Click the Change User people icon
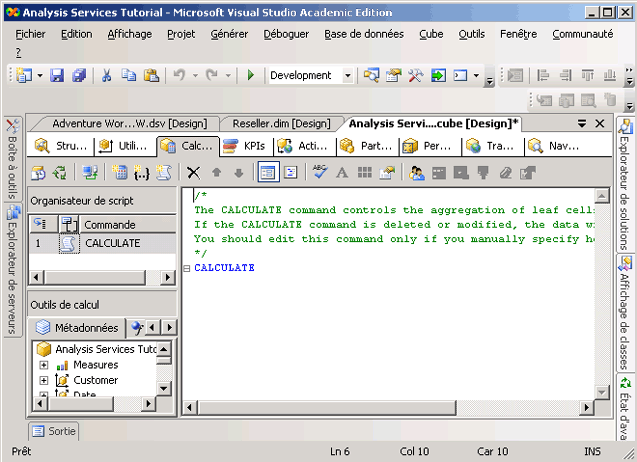 417,173
